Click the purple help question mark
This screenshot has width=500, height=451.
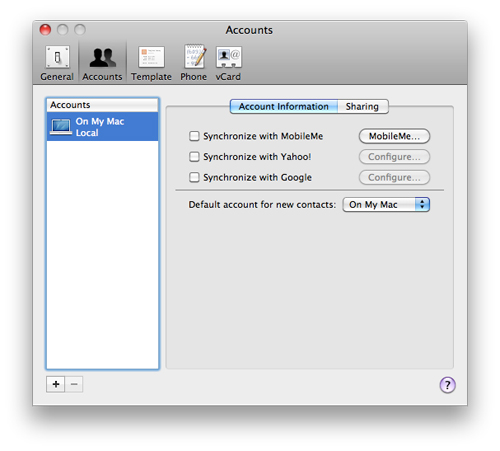[447, 385]
